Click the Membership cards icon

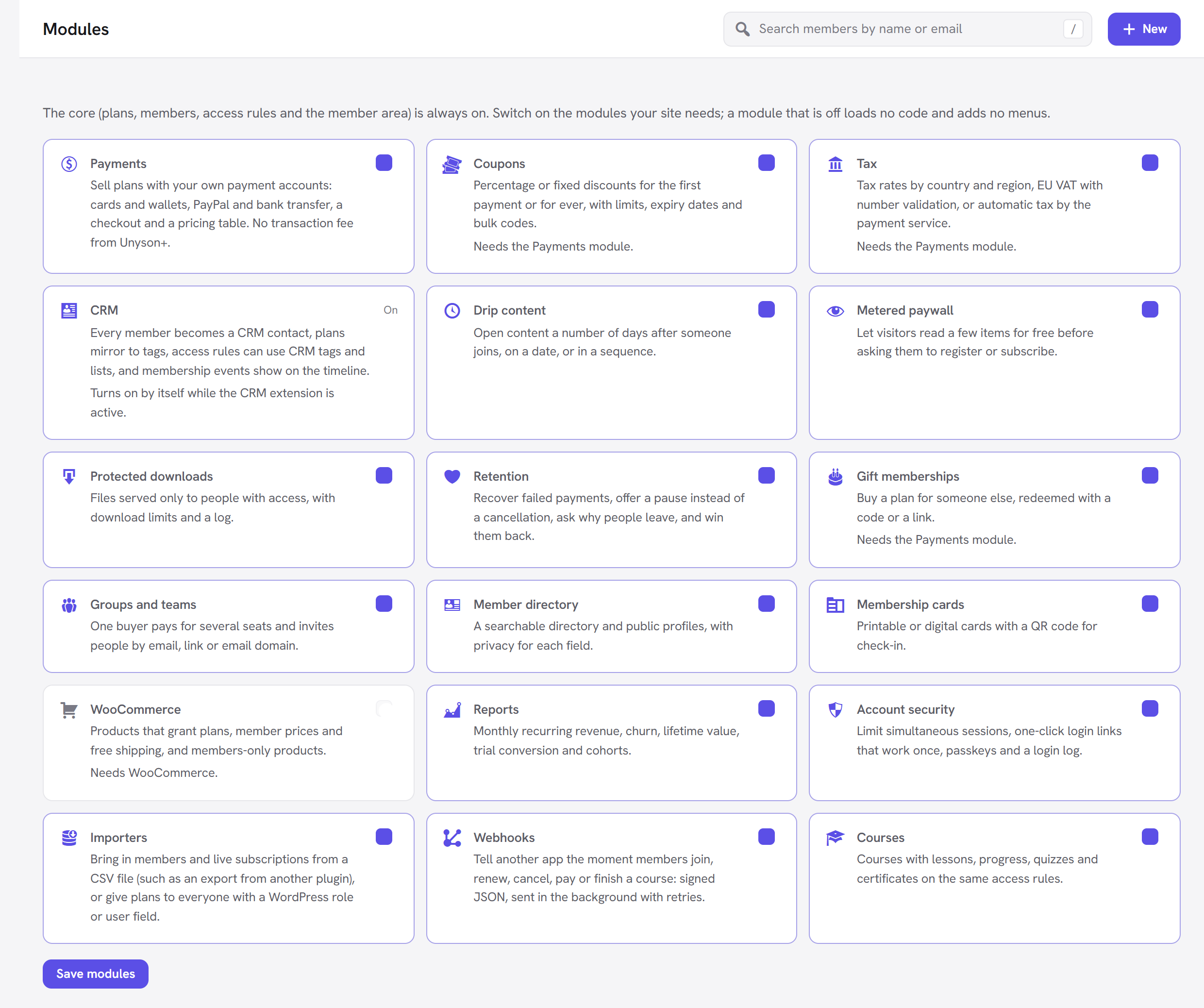point(836,605)
